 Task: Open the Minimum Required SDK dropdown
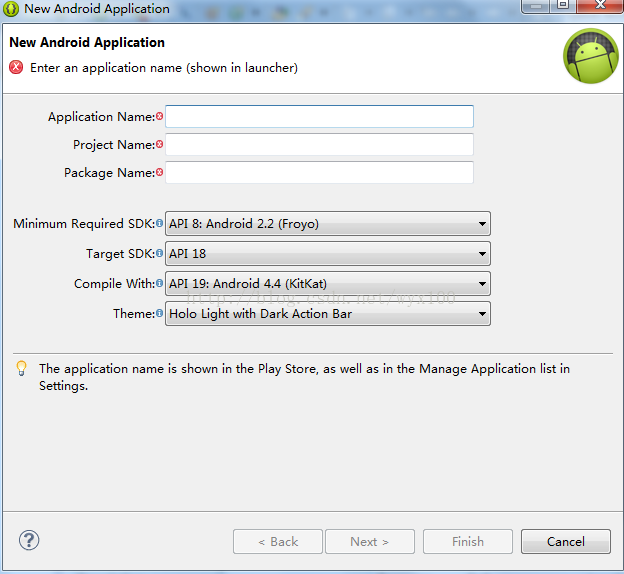point(328,224)
